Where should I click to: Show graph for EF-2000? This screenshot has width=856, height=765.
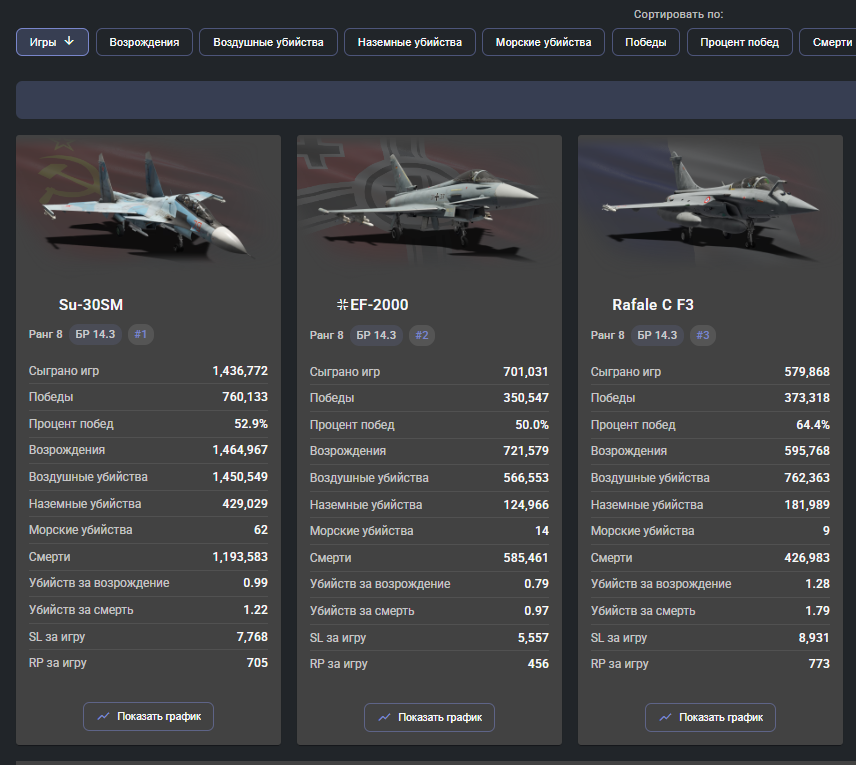[x=429, y=717]
